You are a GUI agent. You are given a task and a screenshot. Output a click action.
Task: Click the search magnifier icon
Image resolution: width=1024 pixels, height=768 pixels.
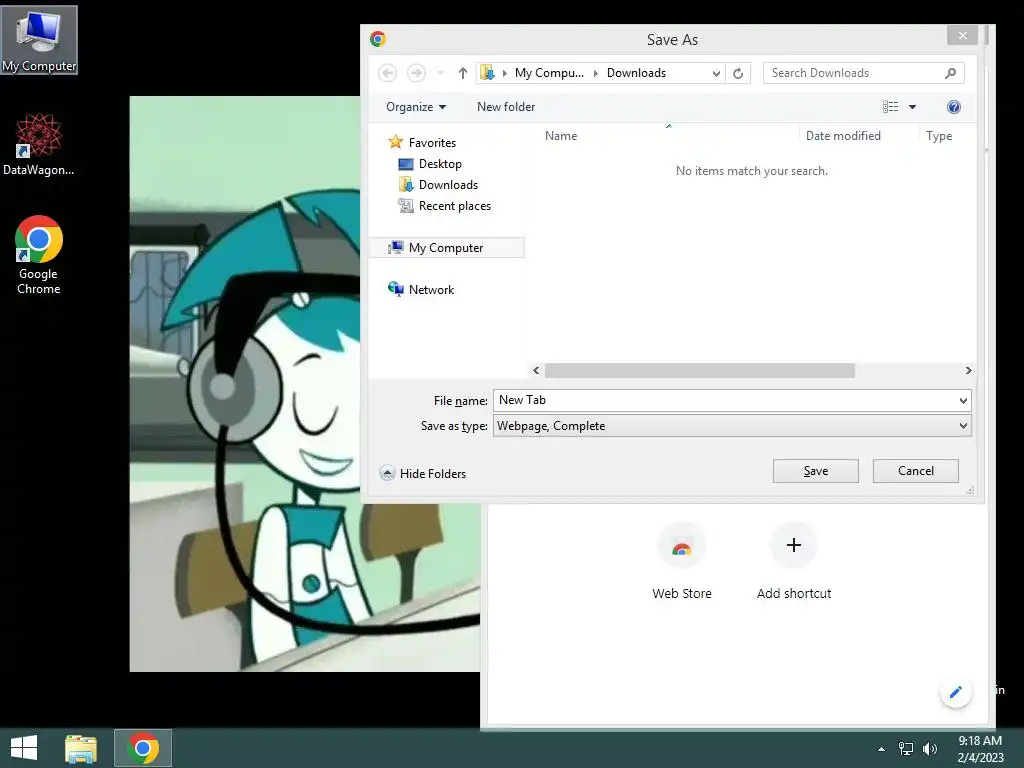coord(950,73)
